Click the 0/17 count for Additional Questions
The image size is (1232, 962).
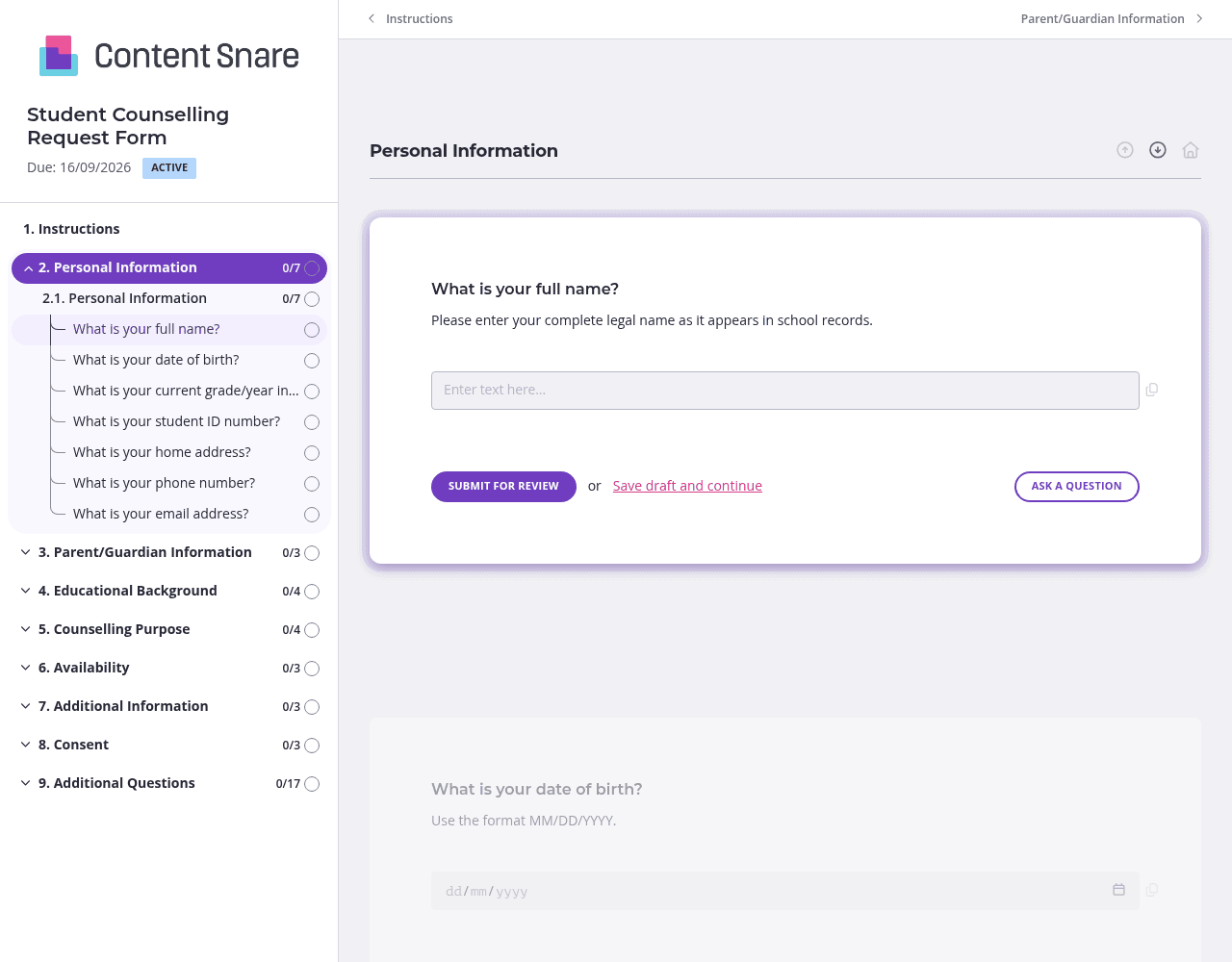point(288,784)
